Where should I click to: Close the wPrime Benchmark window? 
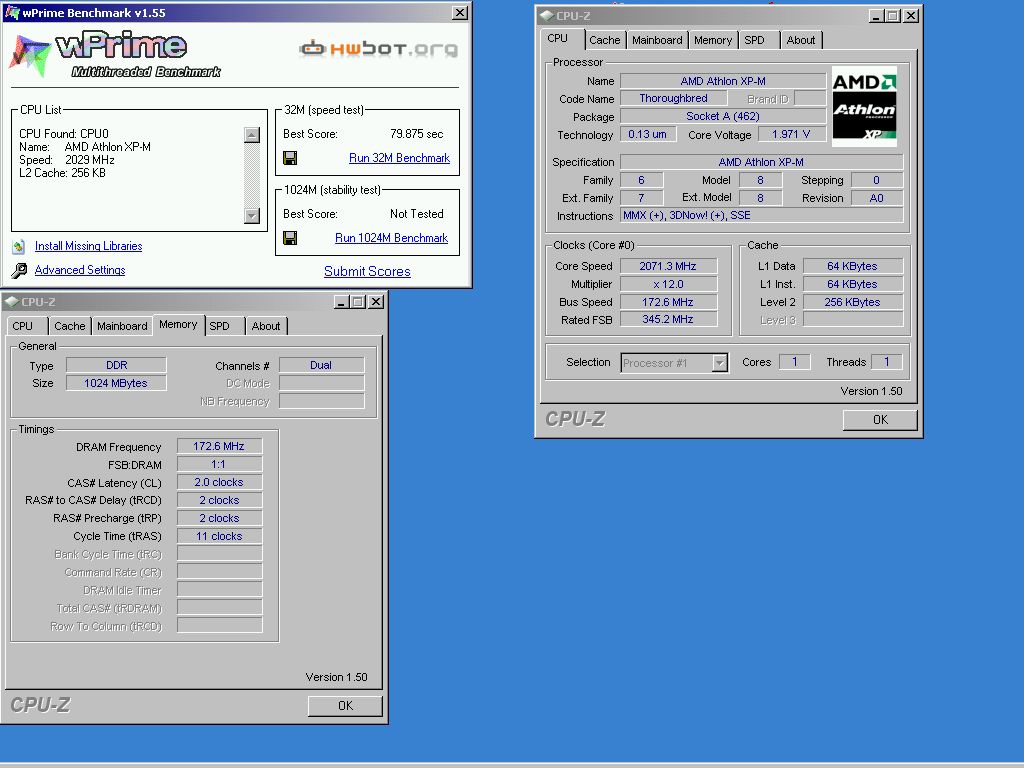coord(460,12)
